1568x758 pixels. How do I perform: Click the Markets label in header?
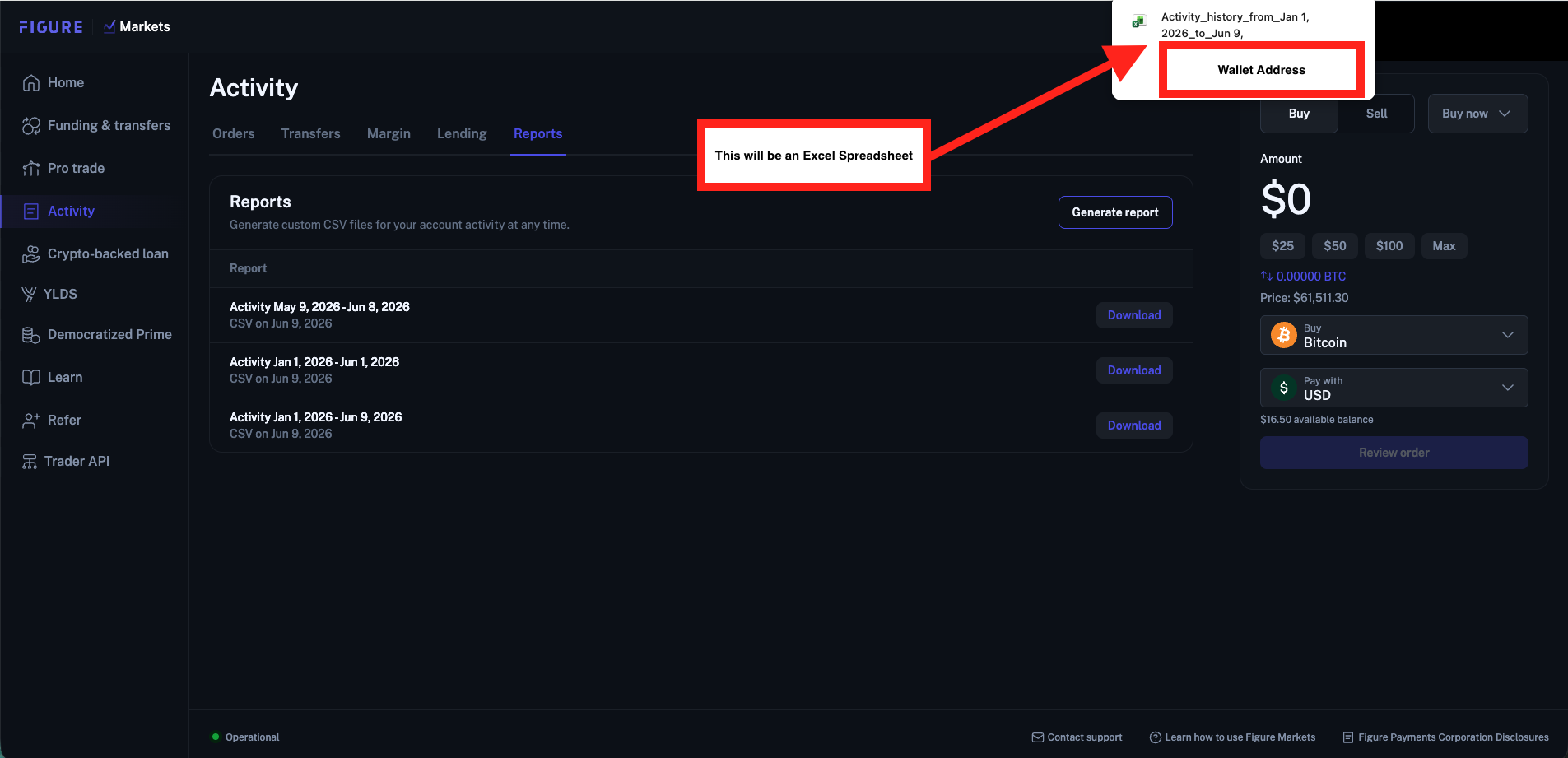[x=145, y=27]
